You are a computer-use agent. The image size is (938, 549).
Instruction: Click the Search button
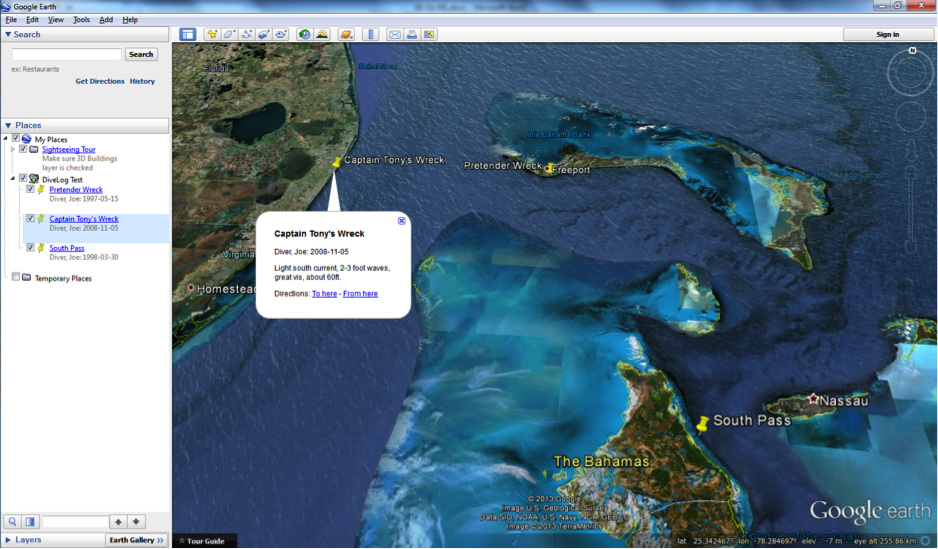coord(141,54)
